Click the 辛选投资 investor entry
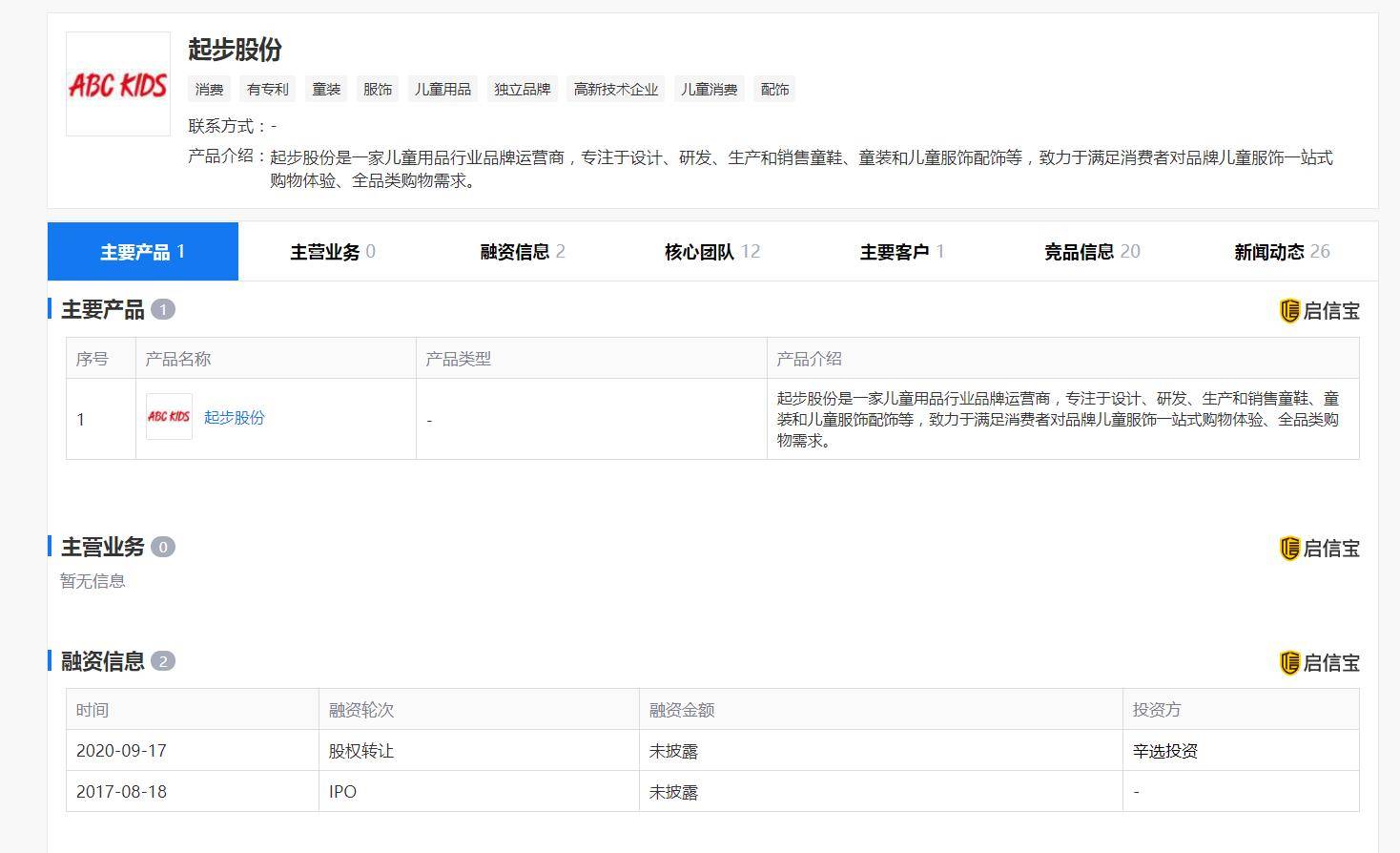This screenshot has width=1400, height=853. pyautogui.click(x=1165, y=751)
